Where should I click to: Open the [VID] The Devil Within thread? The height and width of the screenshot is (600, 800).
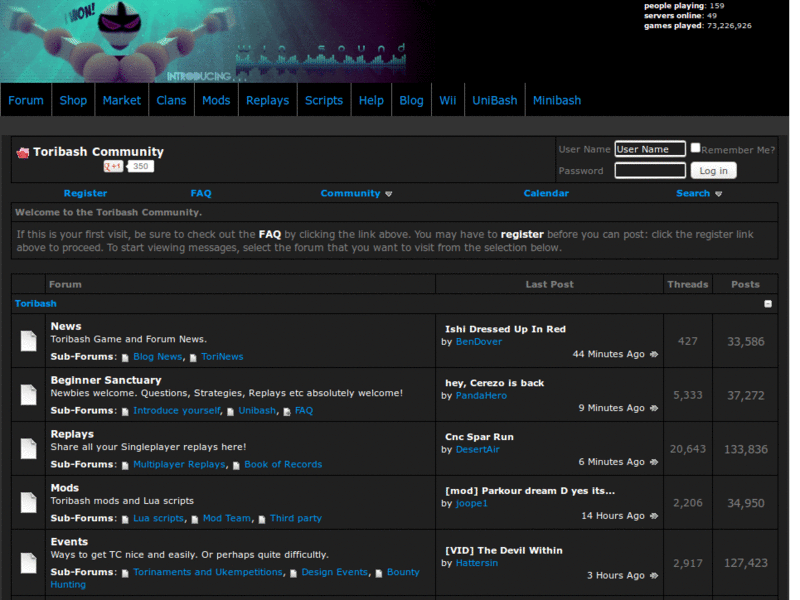tap(504, 551)
